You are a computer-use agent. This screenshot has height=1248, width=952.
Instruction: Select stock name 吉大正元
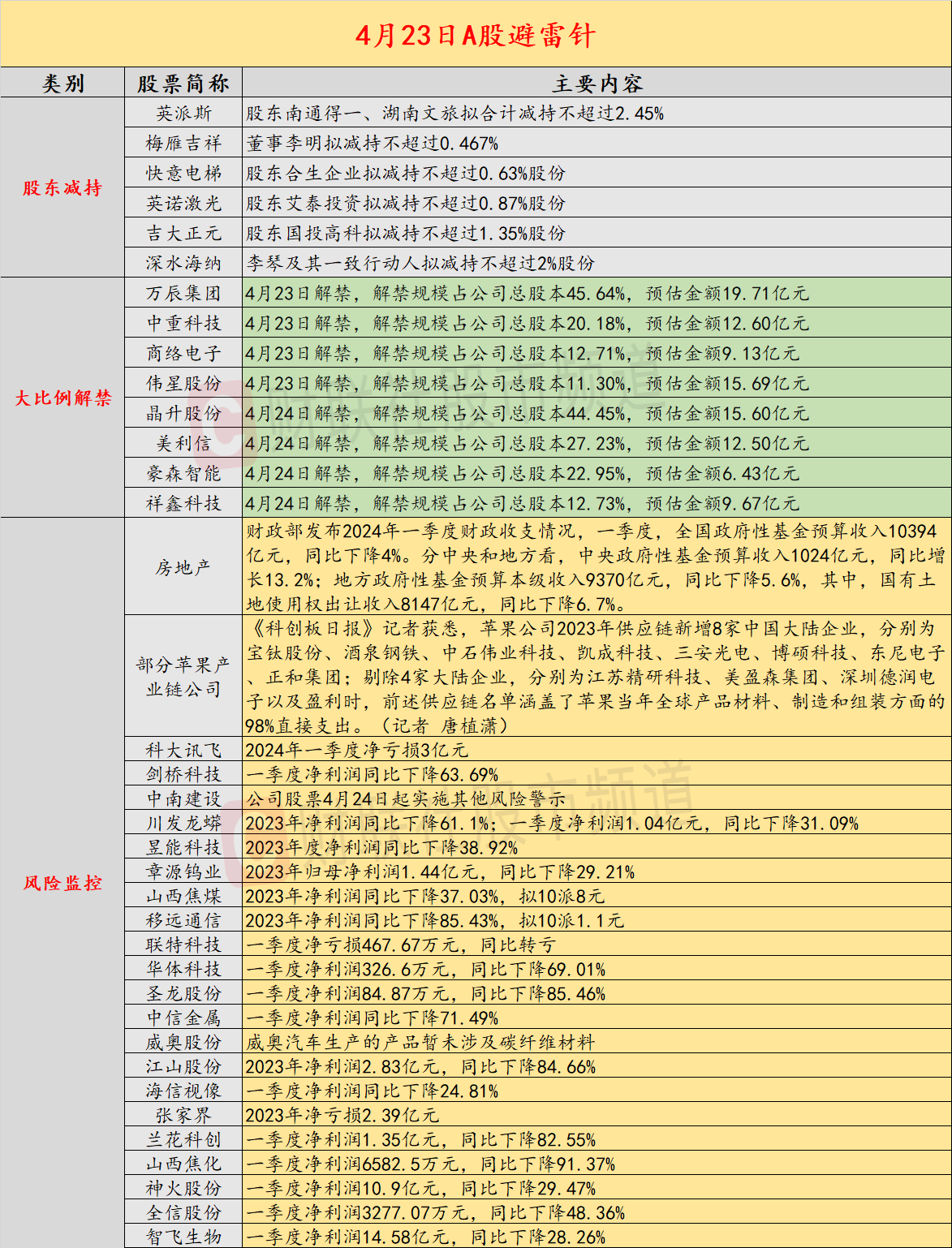[x=183, y=233]
